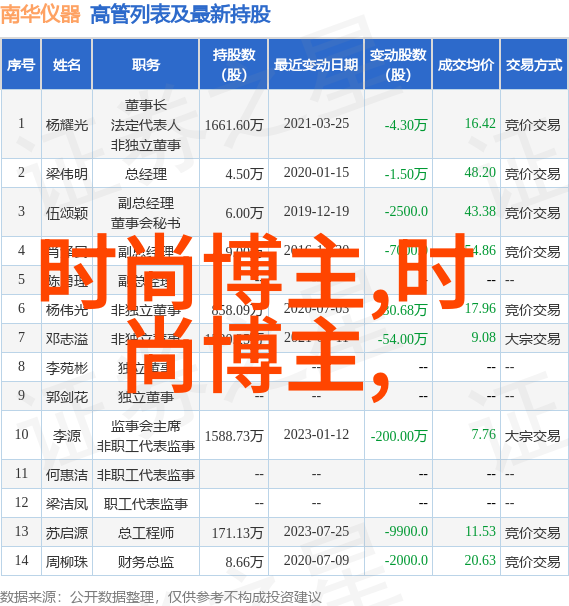Viewport: 569px width, 606px height.
Task: Click 大宗交易 in the 李源 row
Action: click(532, 436)
